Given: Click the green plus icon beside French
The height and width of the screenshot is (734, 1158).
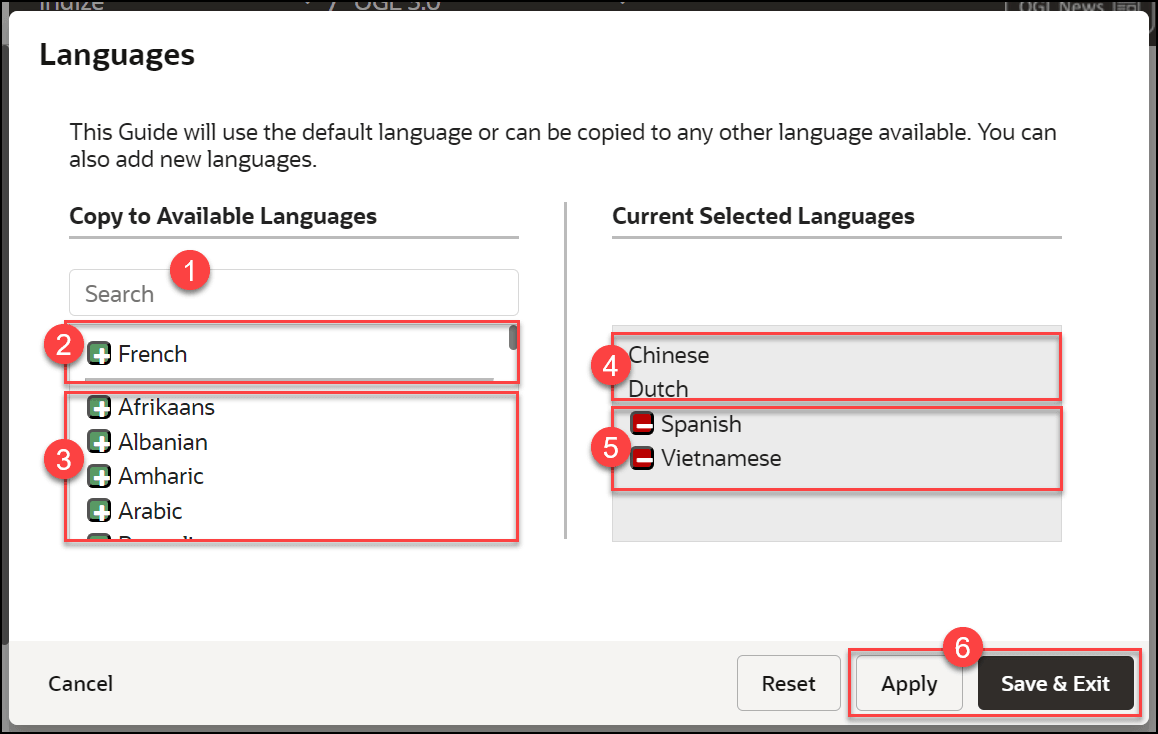Looking at the screenshot, I should point(99,353).
